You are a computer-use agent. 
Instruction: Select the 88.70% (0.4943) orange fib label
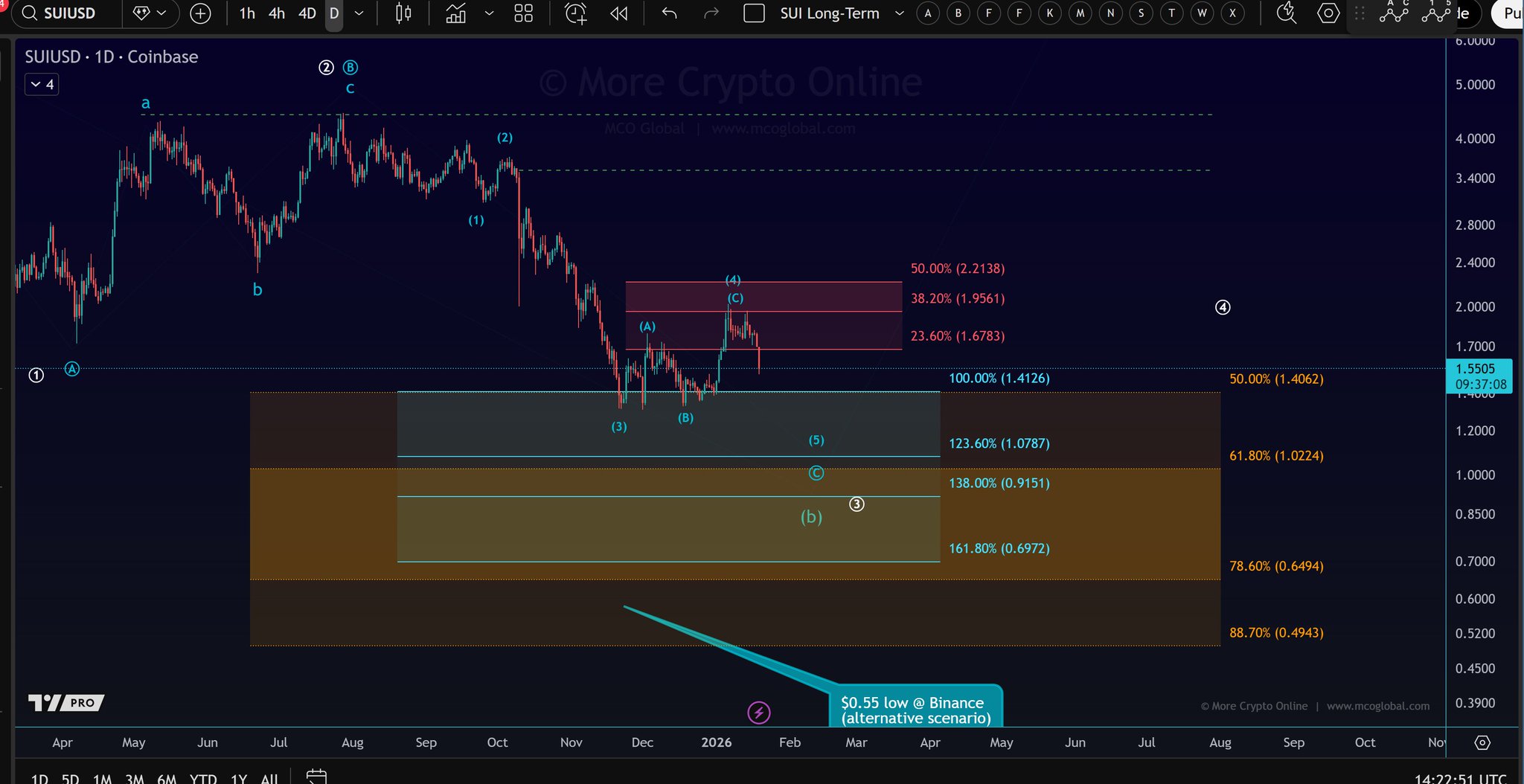1276,633
